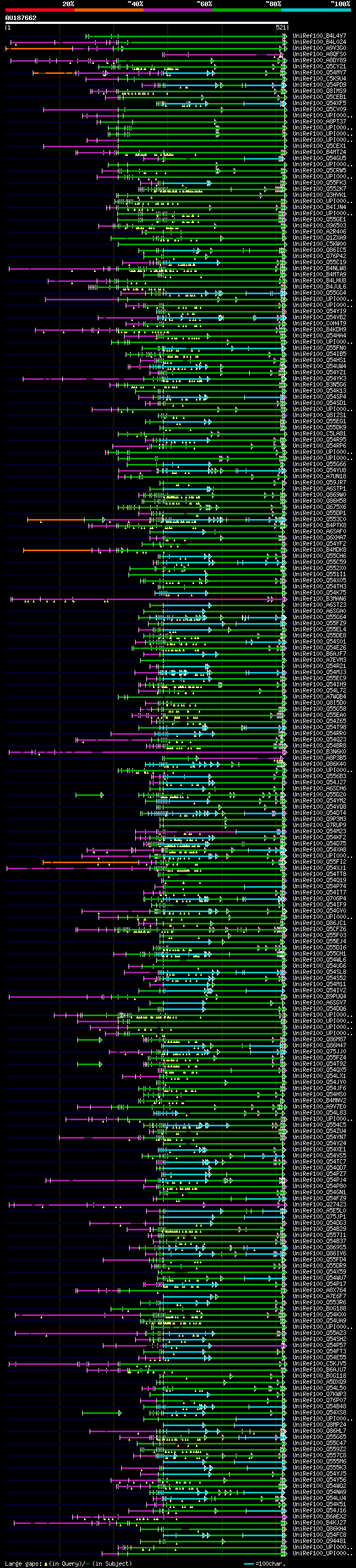This screenshot has width=356, height=1568.
Task: Click the UniRef100_Q5CRW5 label
Action: [319, 170]
